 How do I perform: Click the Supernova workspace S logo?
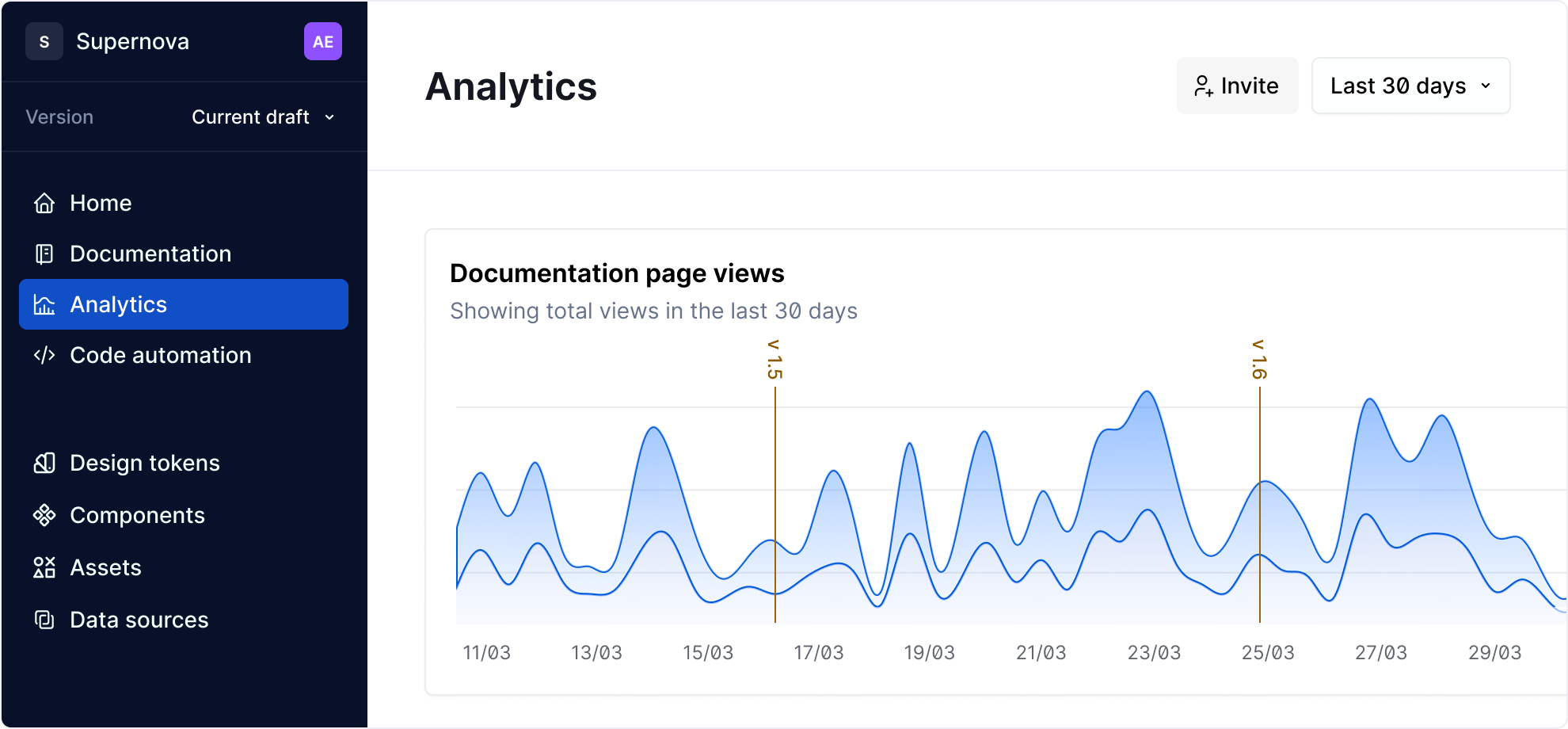tap(44, 41)
